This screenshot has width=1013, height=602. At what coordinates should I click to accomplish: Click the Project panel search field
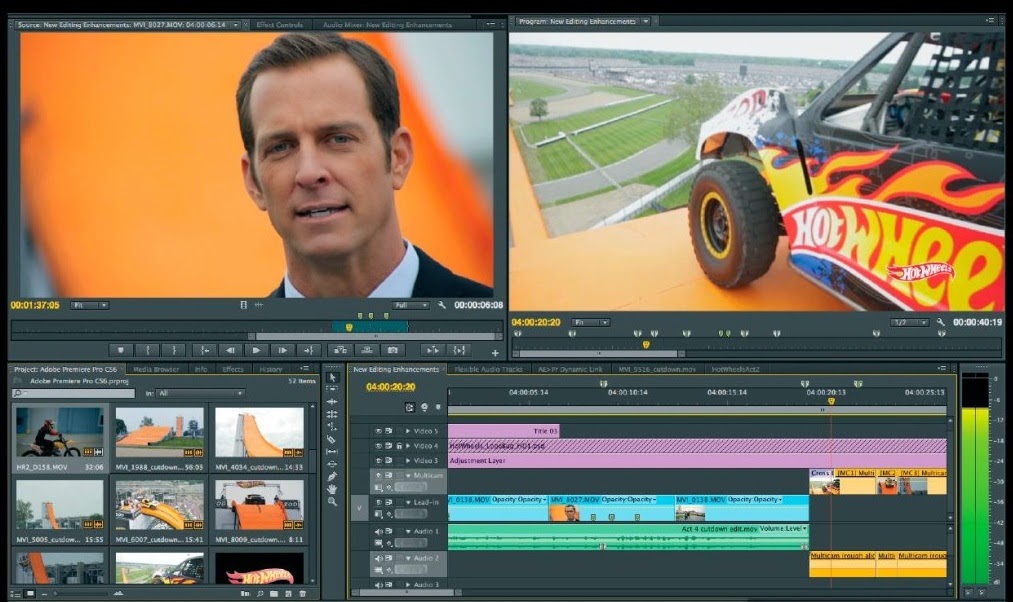pyautogui.click(x=73, y=393)
